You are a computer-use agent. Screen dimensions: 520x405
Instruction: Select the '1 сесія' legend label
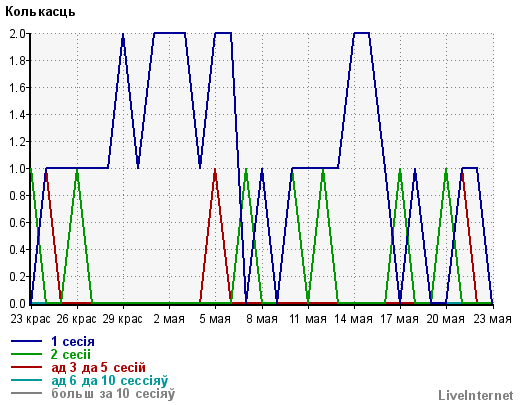coord(73,341)
